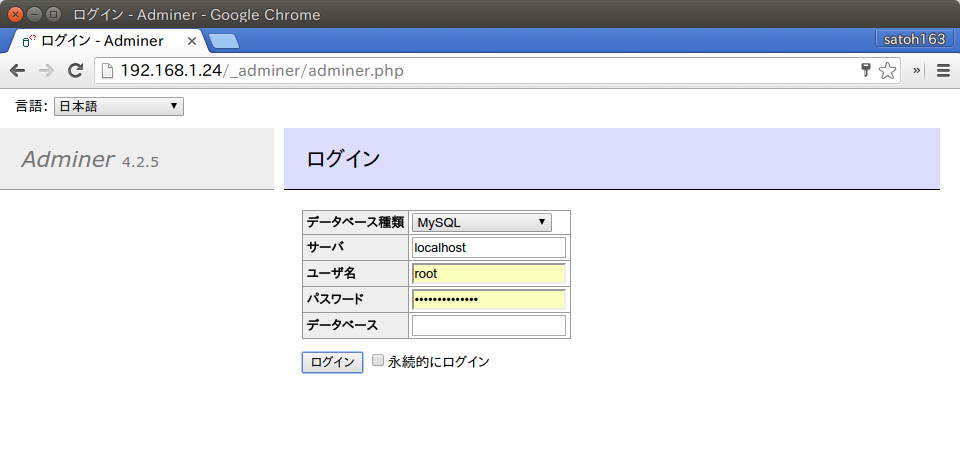Image resolution: width=960 pixels, height=451 pixels.
Task: Show hidden extensions with the double chevron
Action: [x=917, y=70]
